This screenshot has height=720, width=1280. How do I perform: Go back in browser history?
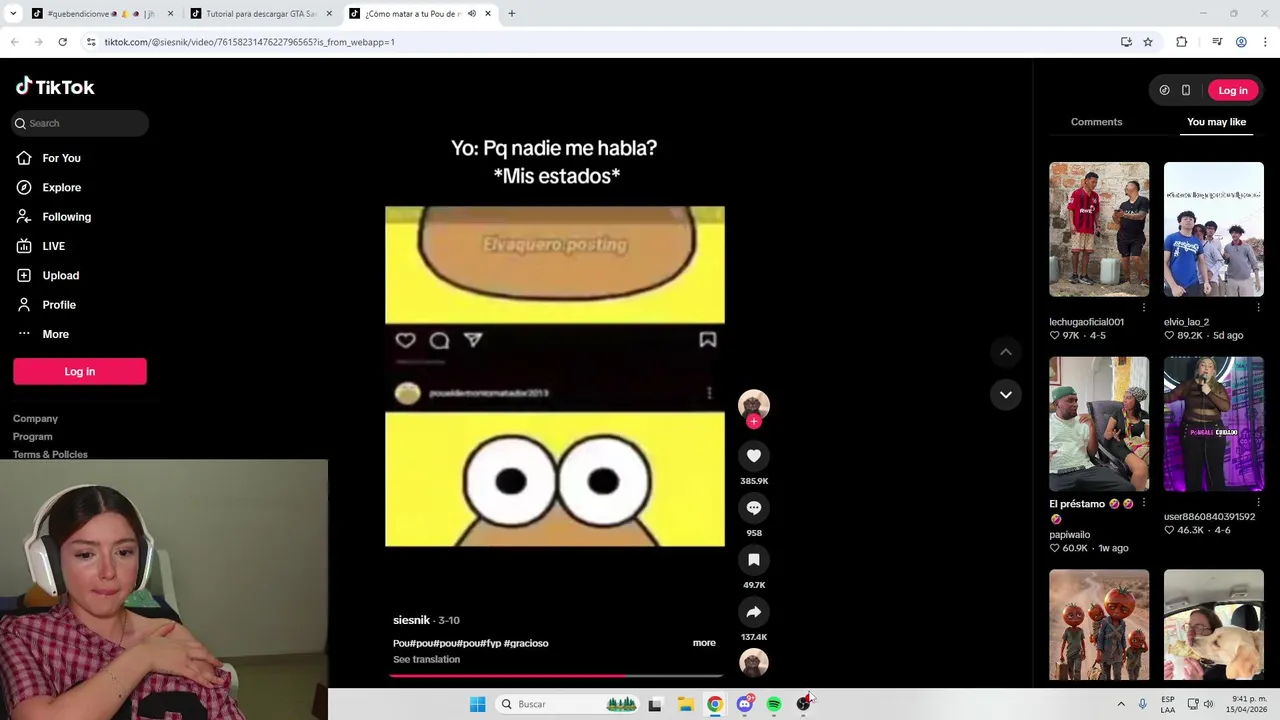point(14,42)
